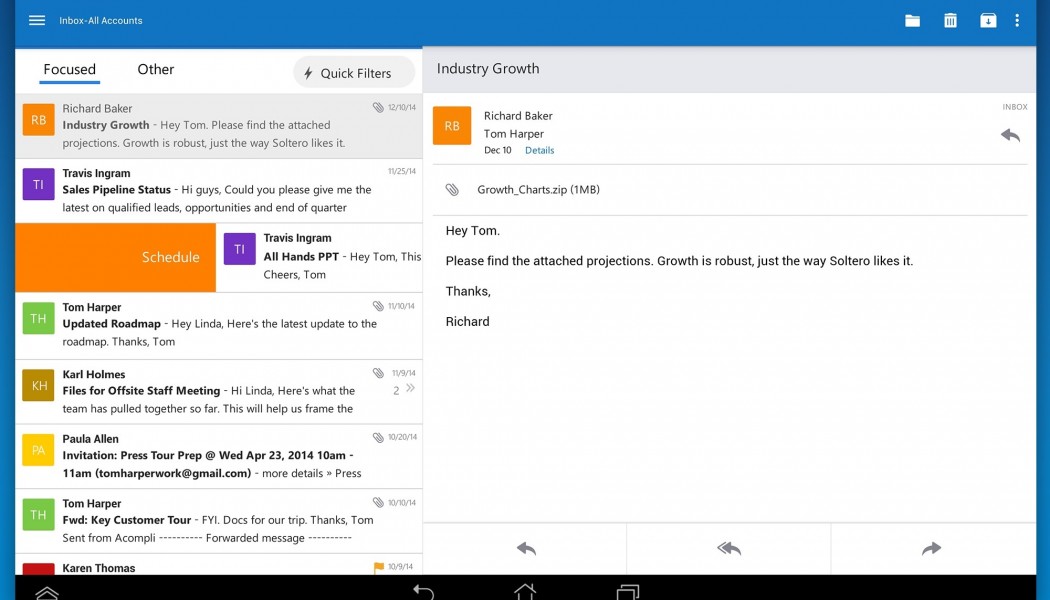The image size is (1050, 600).
Task: Select the Focused inbox tab
Action: (x=69, y=69)
